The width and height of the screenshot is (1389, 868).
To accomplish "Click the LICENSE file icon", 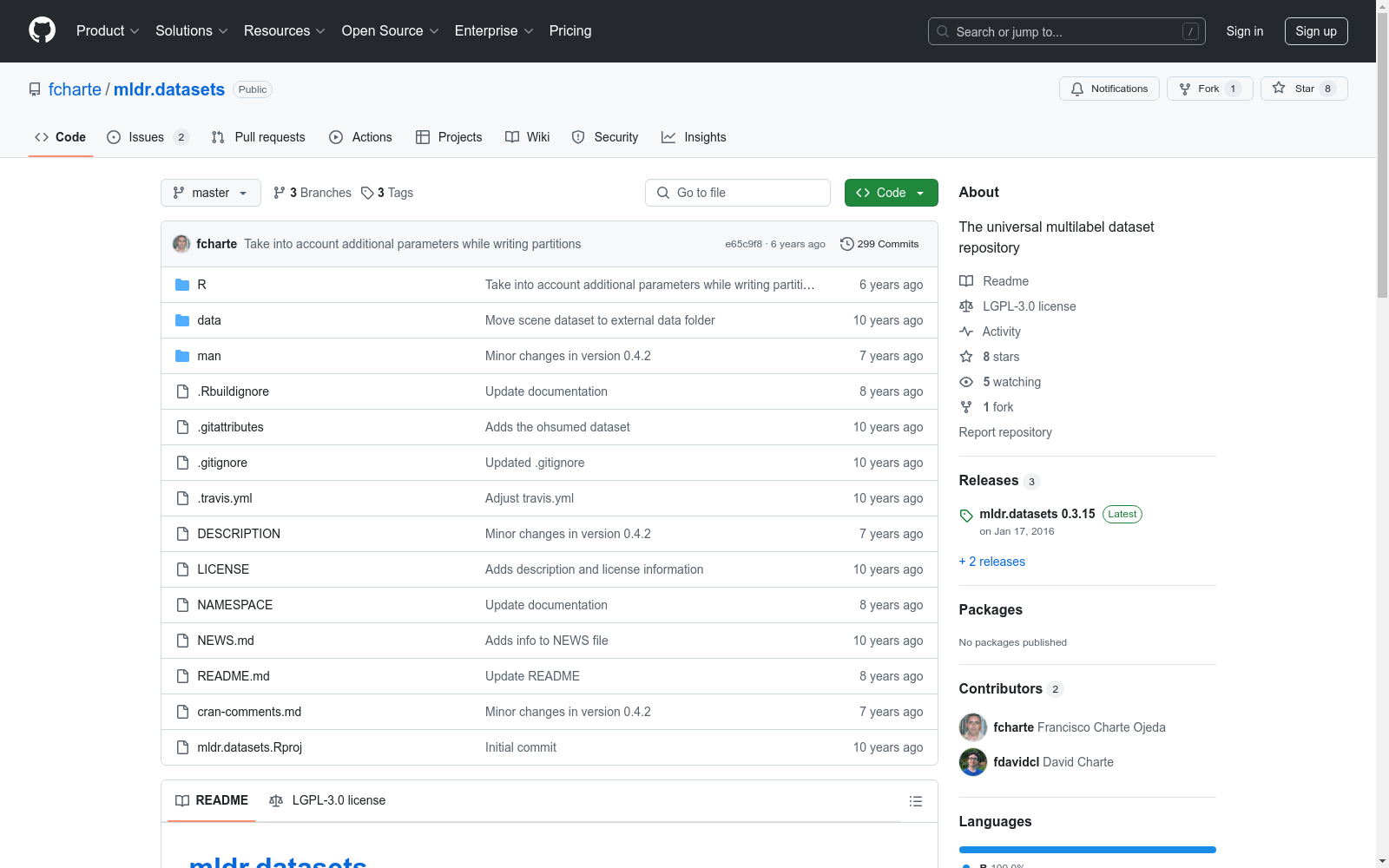I will point(182,569).
